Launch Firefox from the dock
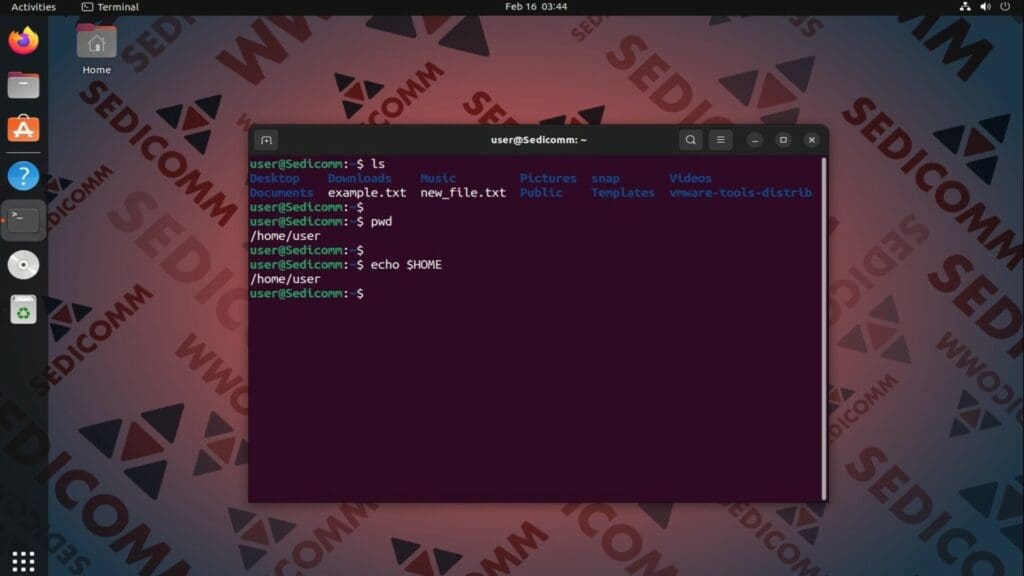 pyautogui.click(x=24, y=40)
